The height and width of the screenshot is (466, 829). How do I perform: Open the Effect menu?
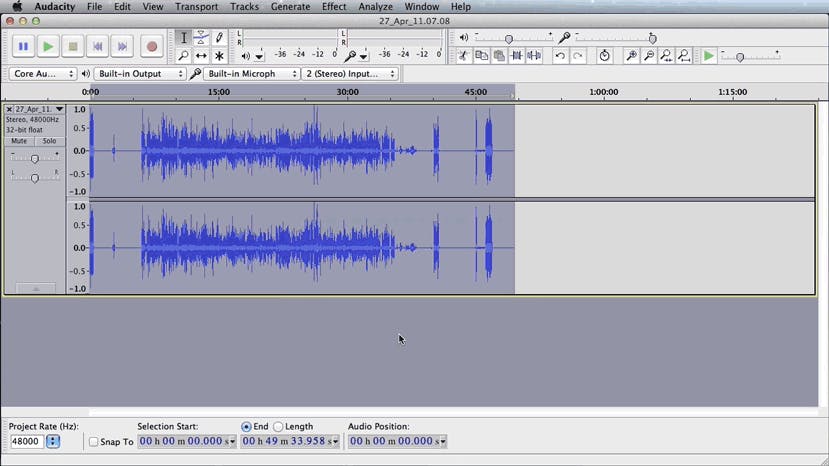tap(334, 7)
